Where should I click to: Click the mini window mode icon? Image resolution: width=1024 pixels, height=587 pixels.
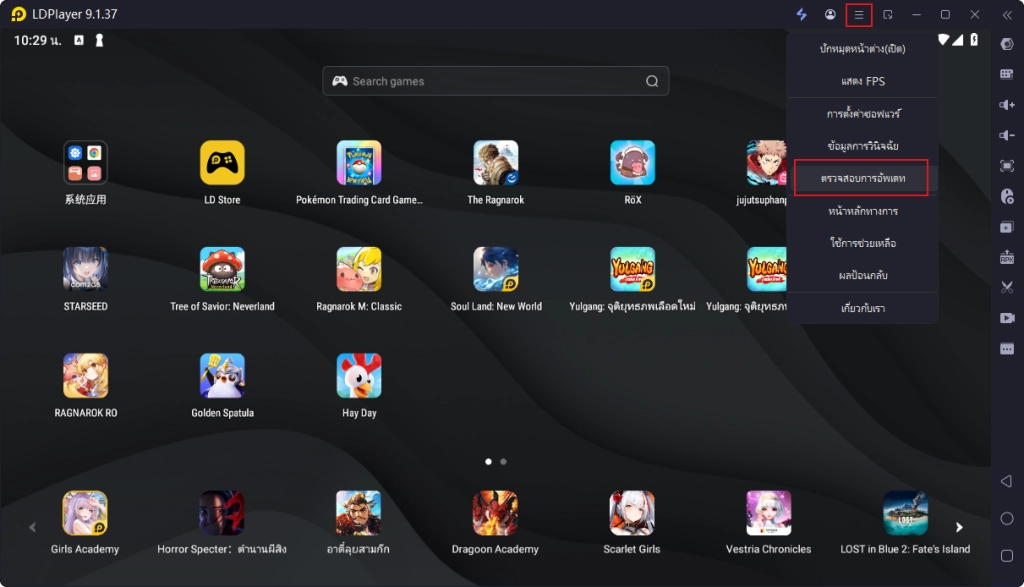888,14
